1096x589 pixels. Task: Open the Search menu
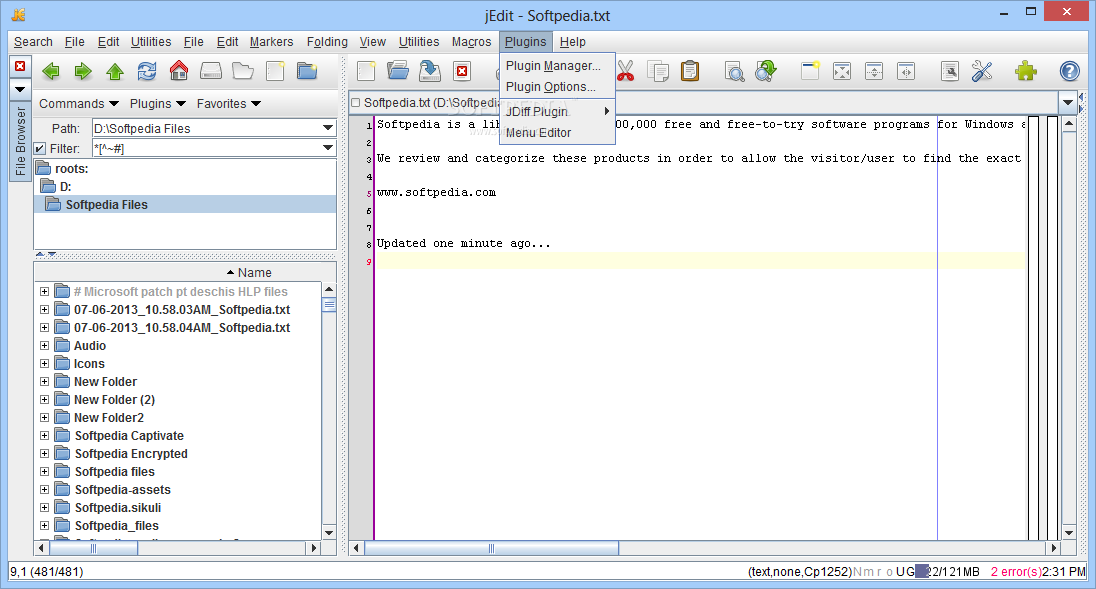33,42
